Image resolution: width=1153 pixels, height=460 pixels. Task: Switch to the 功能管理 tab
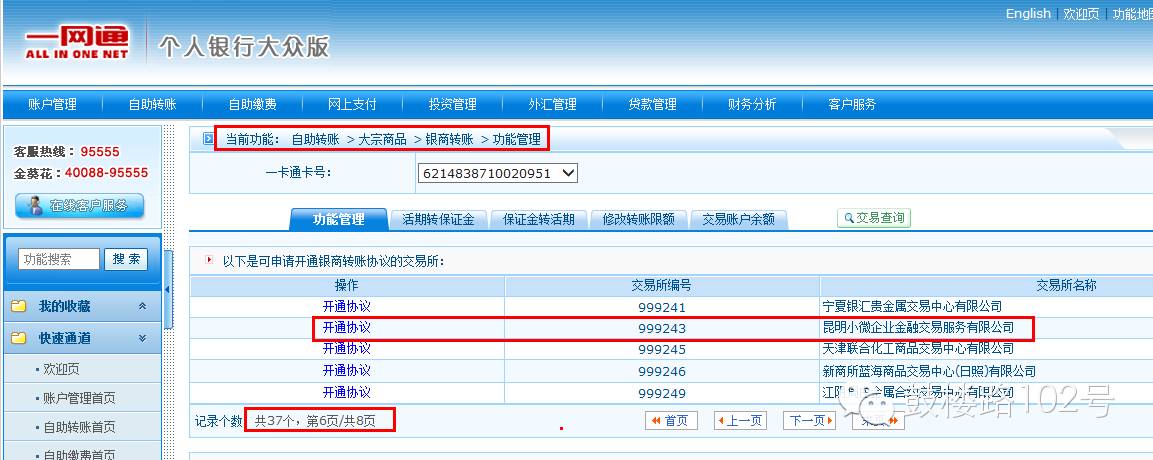pyautogui.click(x=338, y=219)
